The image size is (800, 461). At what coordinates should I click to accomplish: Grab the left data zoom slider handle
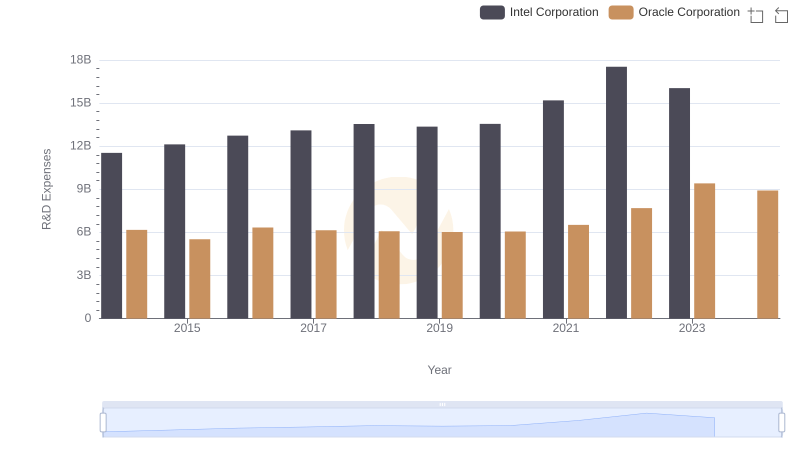tap(103, 423)
